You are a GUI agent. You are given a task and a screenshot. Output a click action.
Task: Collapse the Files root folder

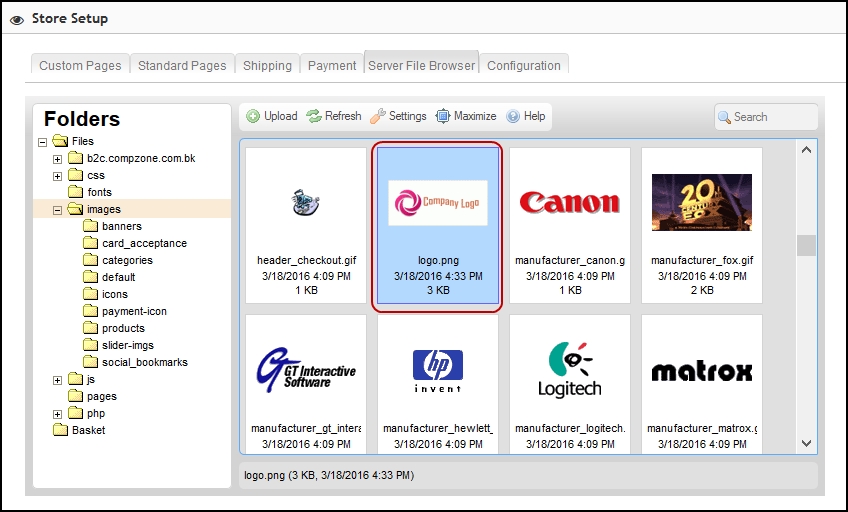tap(42, 142)
